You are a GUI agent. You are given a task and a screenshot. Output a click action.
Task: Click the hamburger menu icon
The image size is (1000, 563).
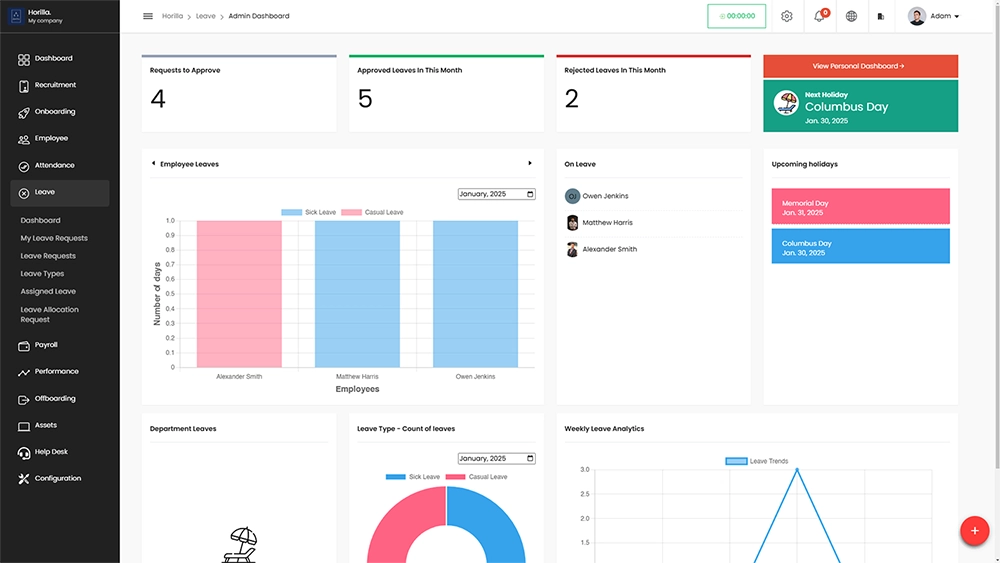point(148,16)
